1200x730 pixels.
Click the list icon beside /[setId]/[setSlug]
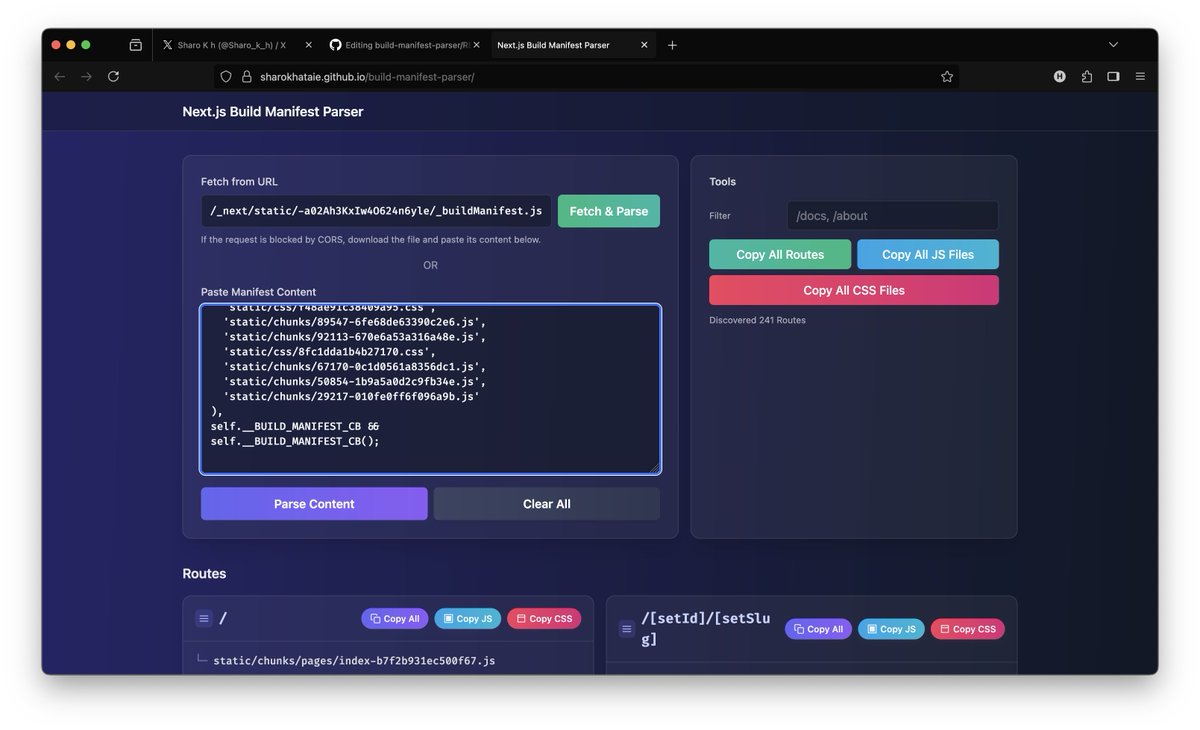tap(627, 629)
